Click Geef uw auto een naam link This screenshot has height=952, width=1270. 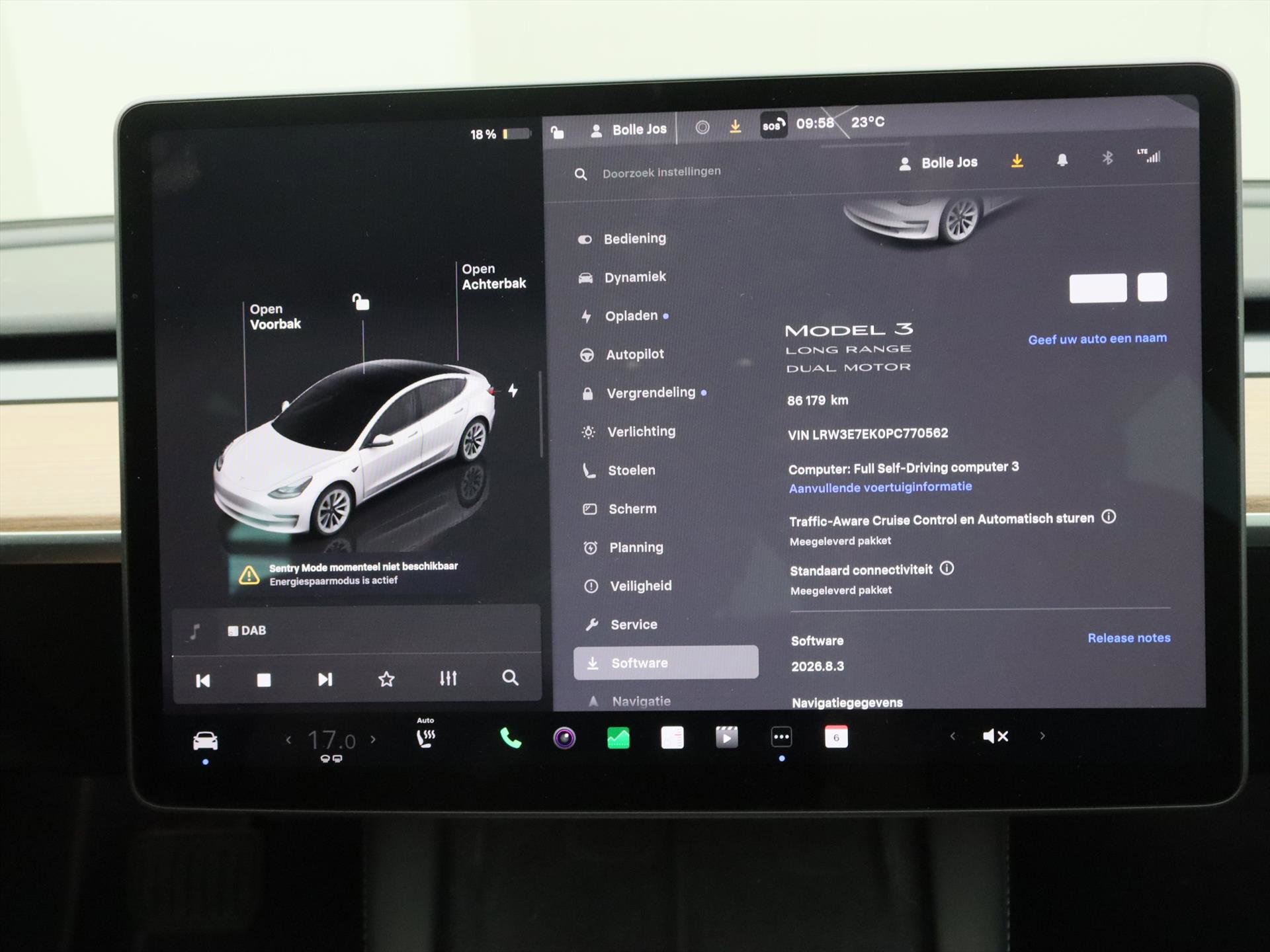1097,338
